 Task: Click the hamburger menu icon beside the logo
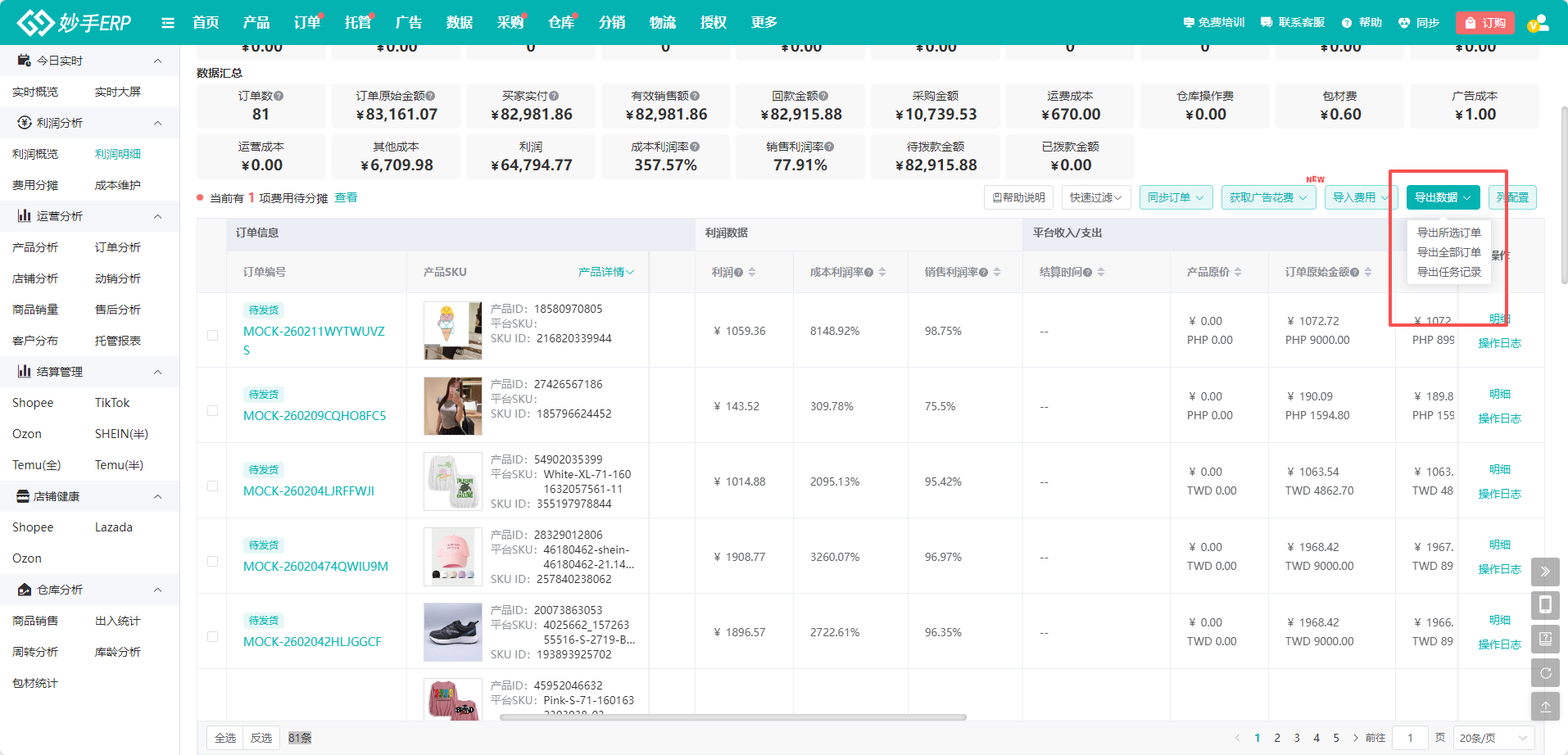point(168,23)
